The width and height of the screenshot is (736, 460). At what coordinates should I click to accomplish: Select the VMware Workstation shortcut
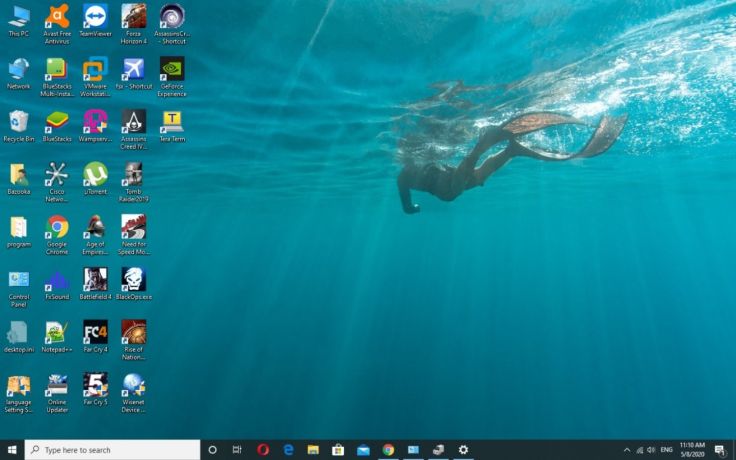click(95, 69)
